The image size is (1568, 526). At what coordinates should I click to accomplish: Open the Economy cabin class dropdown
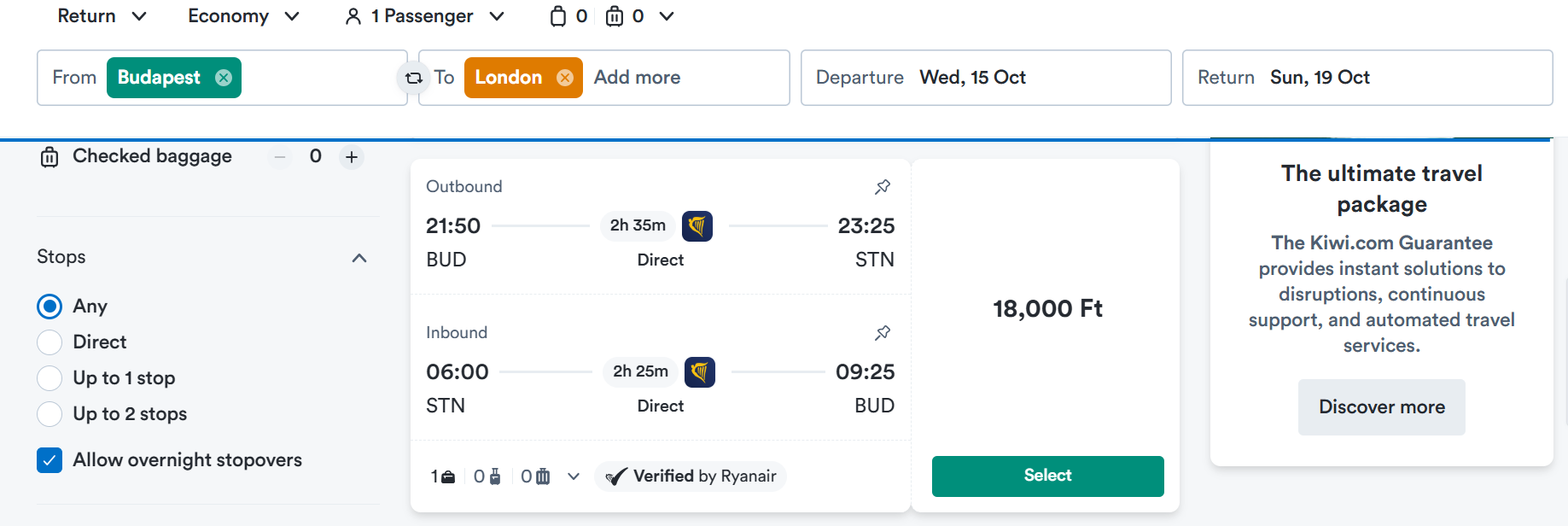(244, 16)
